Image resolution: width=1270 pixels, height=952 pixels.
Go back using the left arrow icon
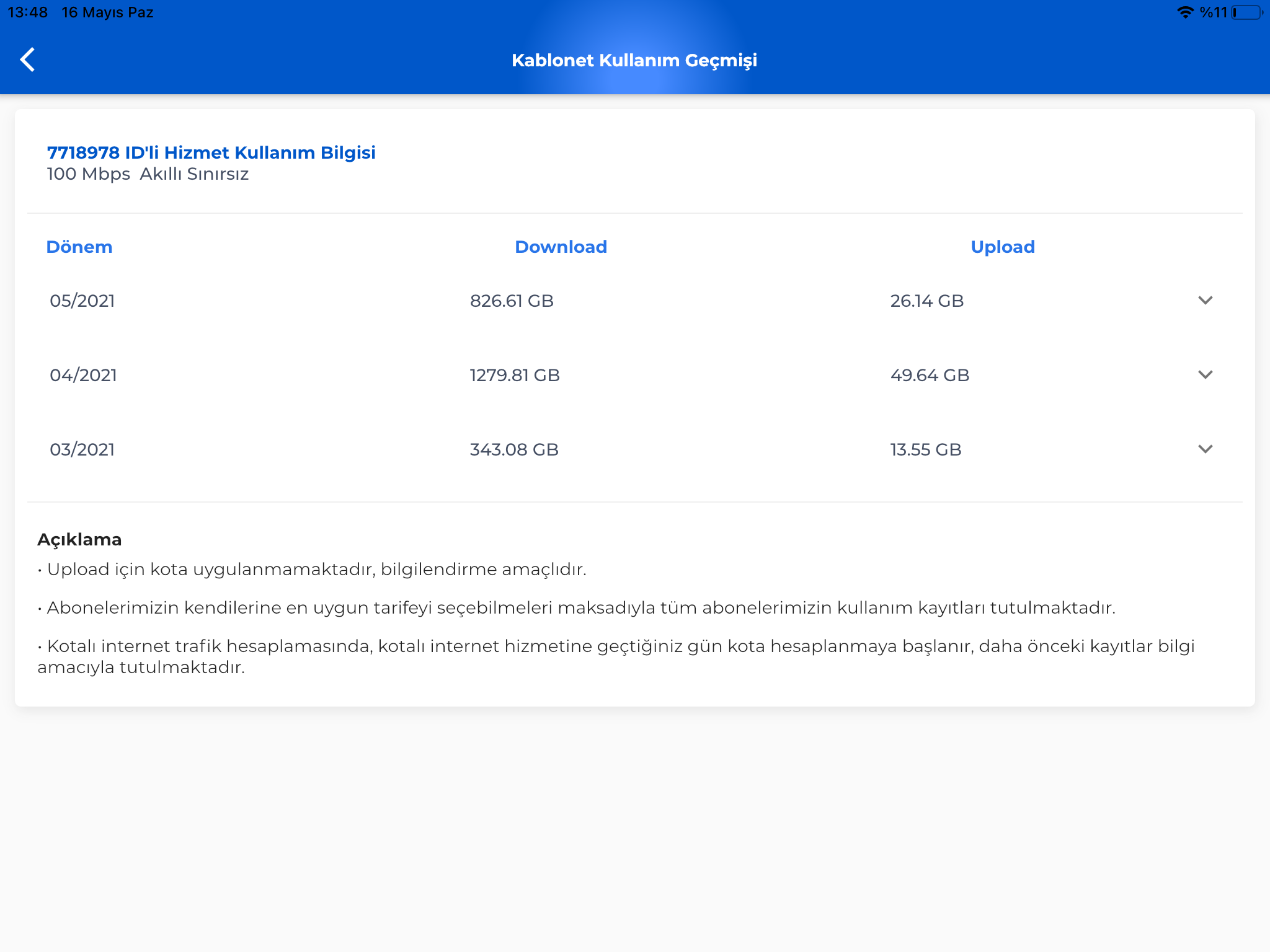28,60
